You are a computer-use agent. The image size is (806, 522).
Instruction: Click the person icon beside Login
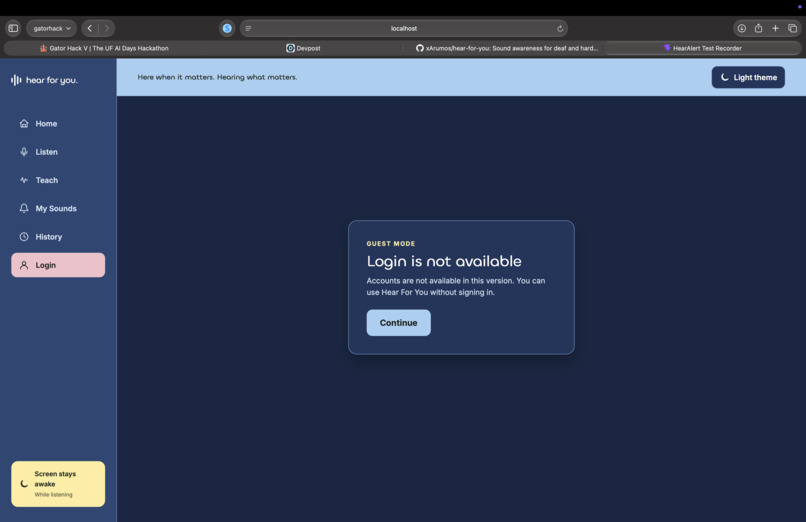click(24, 265)
